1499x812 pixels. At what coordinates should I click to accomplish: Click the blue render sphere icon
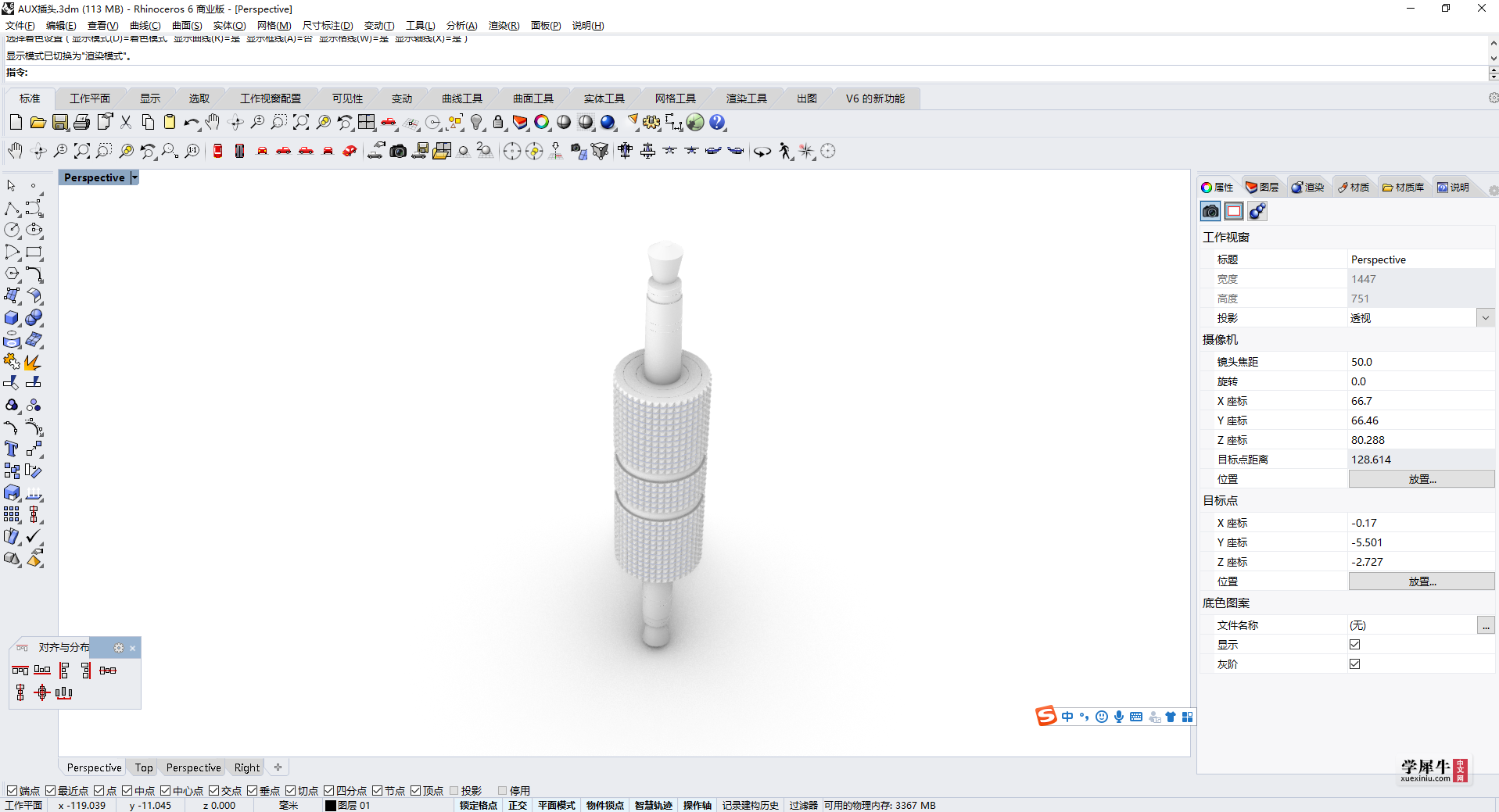click(608, 122)
